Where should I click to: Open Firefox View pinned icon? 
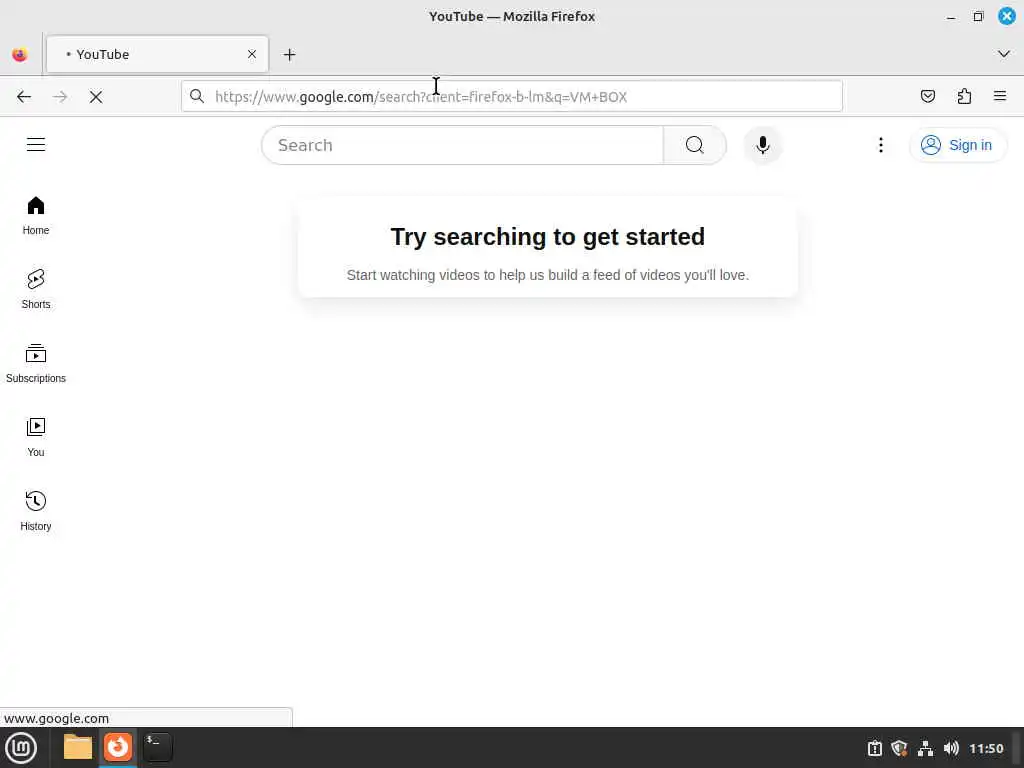coord(20,55)
